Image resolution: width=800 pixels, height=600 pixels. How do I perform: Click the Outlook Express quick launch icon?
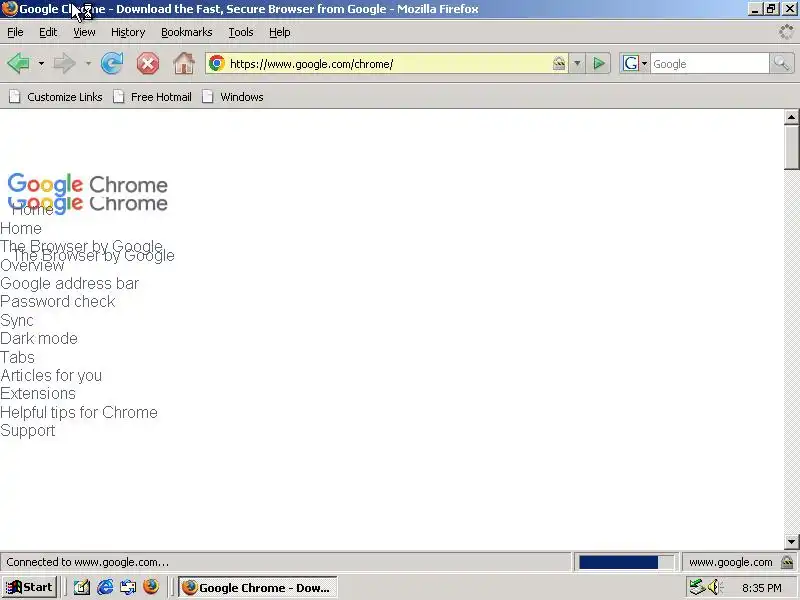(x=128, y=587)
